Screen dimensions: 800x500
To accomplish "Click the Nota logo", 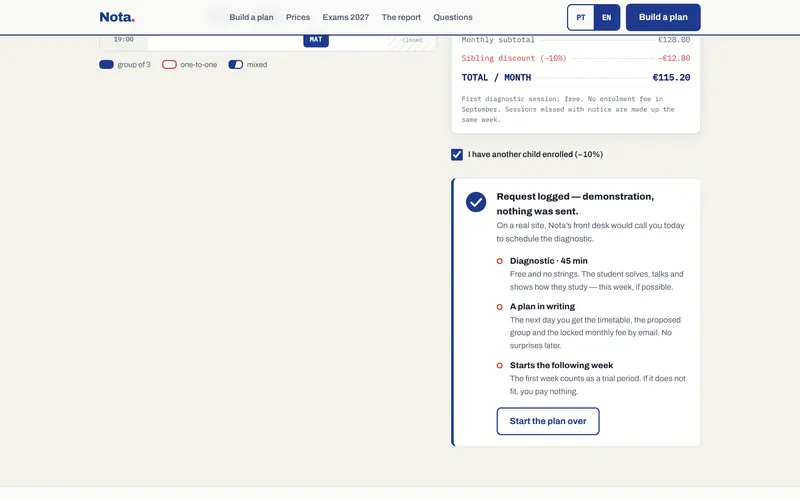I will [x=117, y=17].
